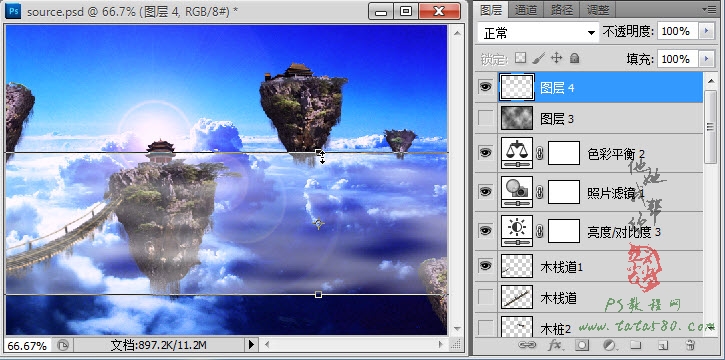Select Brightness/Contrast 3 adjustment icon

click(517, 231)
